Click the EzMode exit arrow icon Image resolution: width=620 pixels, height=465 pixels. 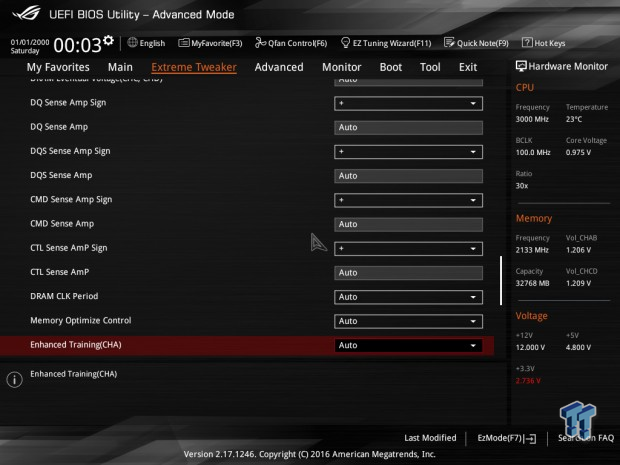pyautogui.click(x=531, y=439)
